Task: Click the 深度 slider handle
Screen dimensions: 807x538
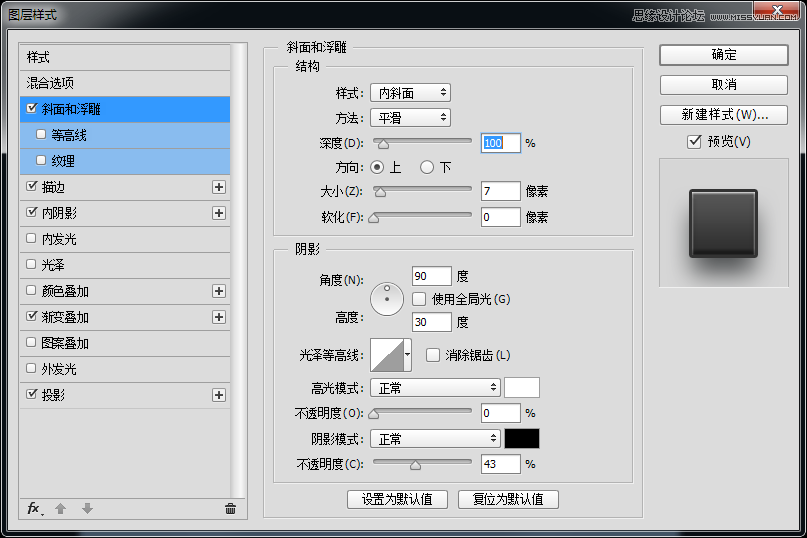Action: click(x=383, y=145)
